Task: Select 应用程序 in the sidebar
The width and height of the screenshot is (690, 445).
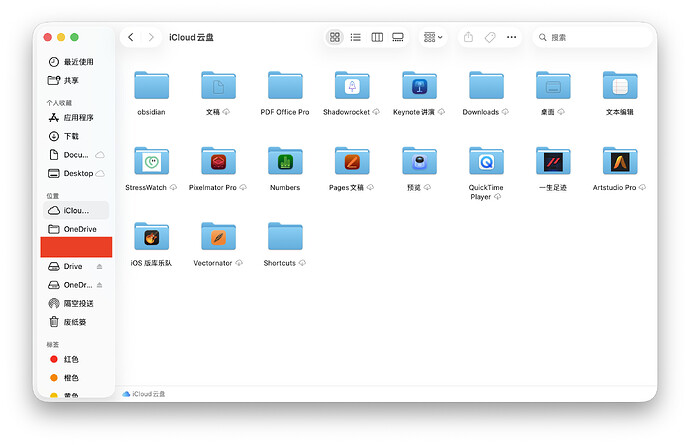Action: [76, 118]
